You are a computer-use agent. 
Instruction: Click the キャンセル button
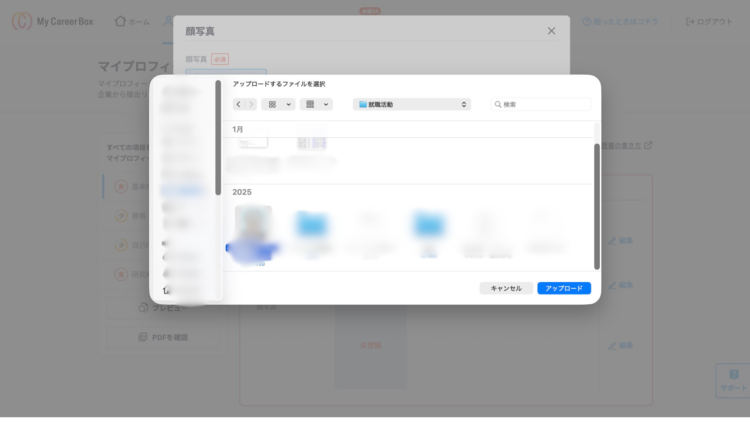point(506,288)
